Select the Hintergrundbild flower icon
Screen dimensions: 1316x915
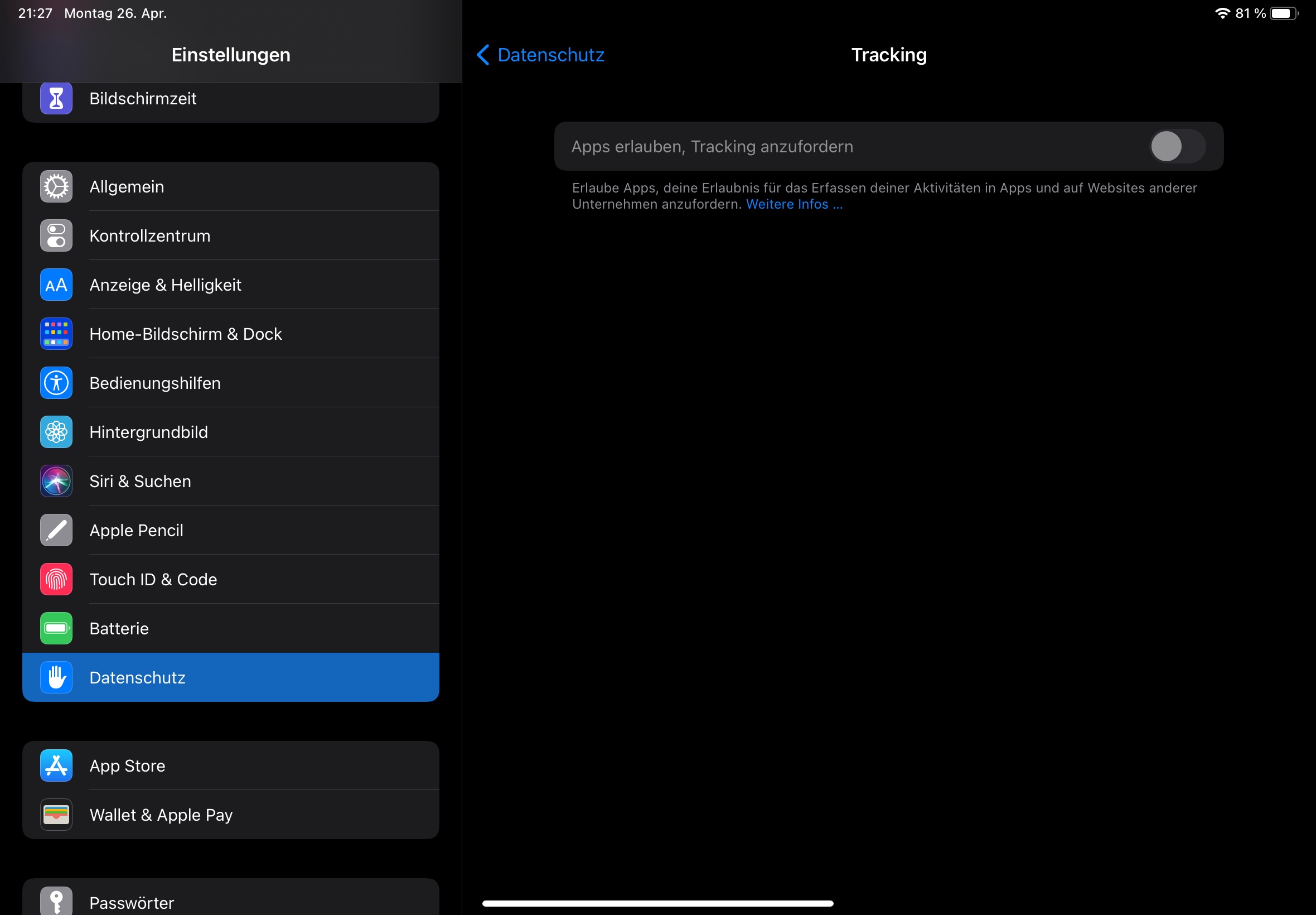[56, 432]
